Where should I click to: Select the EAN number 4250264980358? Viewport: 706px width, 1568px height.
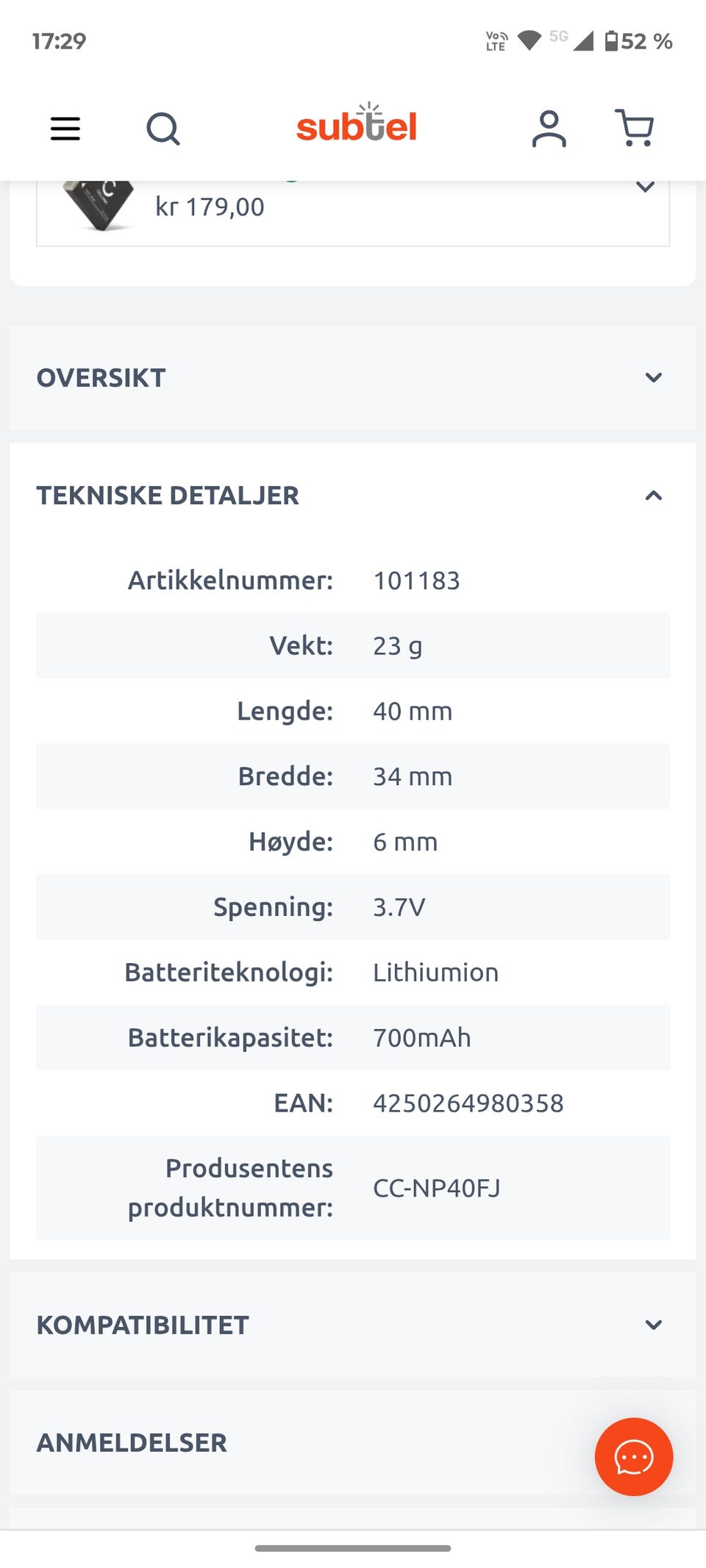(x=468, y=1103)
